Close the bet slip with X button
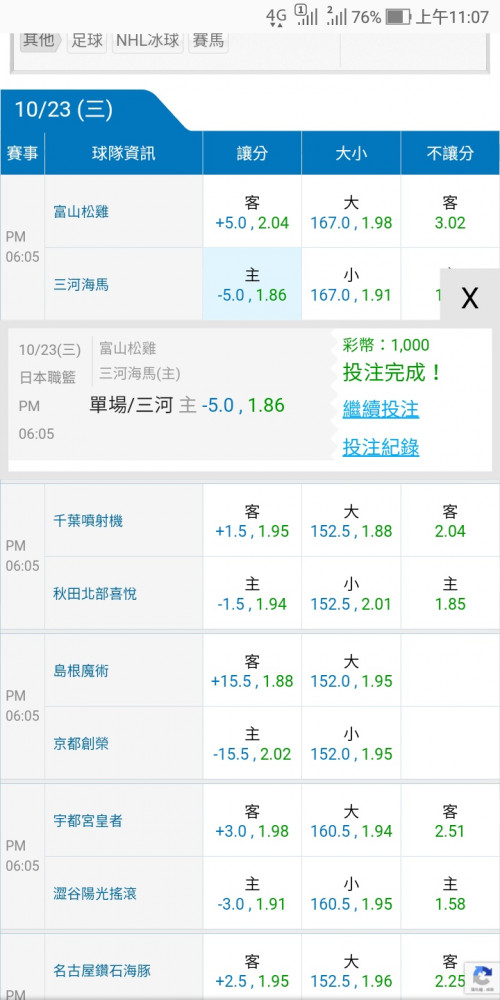The height and width of the screenshot is (1000, 500). 470,297
